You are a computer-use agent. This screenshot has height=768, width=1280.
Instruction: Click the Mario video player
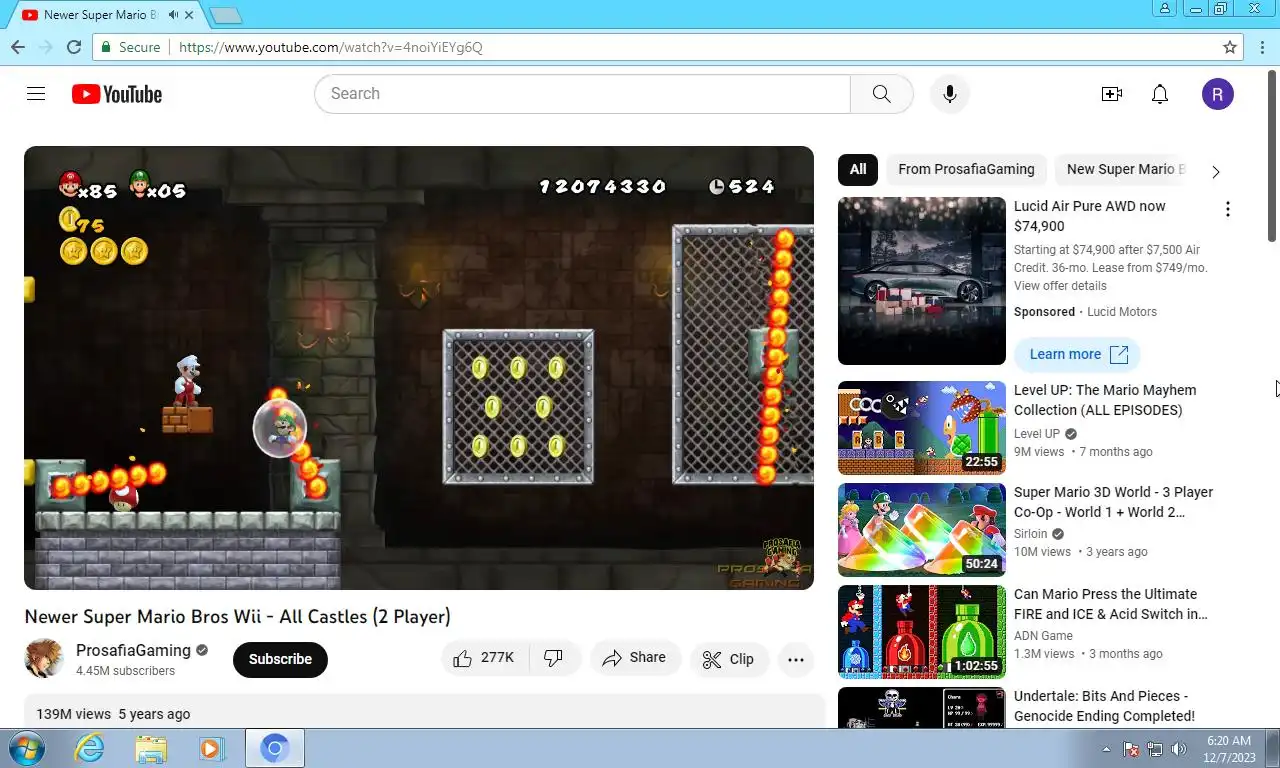pyautogui.click(x=419, y=368)
